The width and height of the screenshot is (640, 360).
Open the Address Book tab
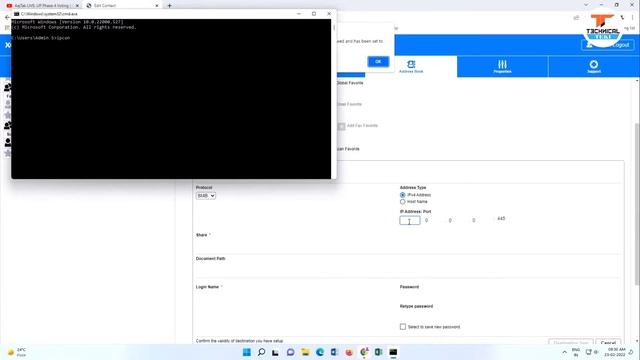click(x=411, y=66)
